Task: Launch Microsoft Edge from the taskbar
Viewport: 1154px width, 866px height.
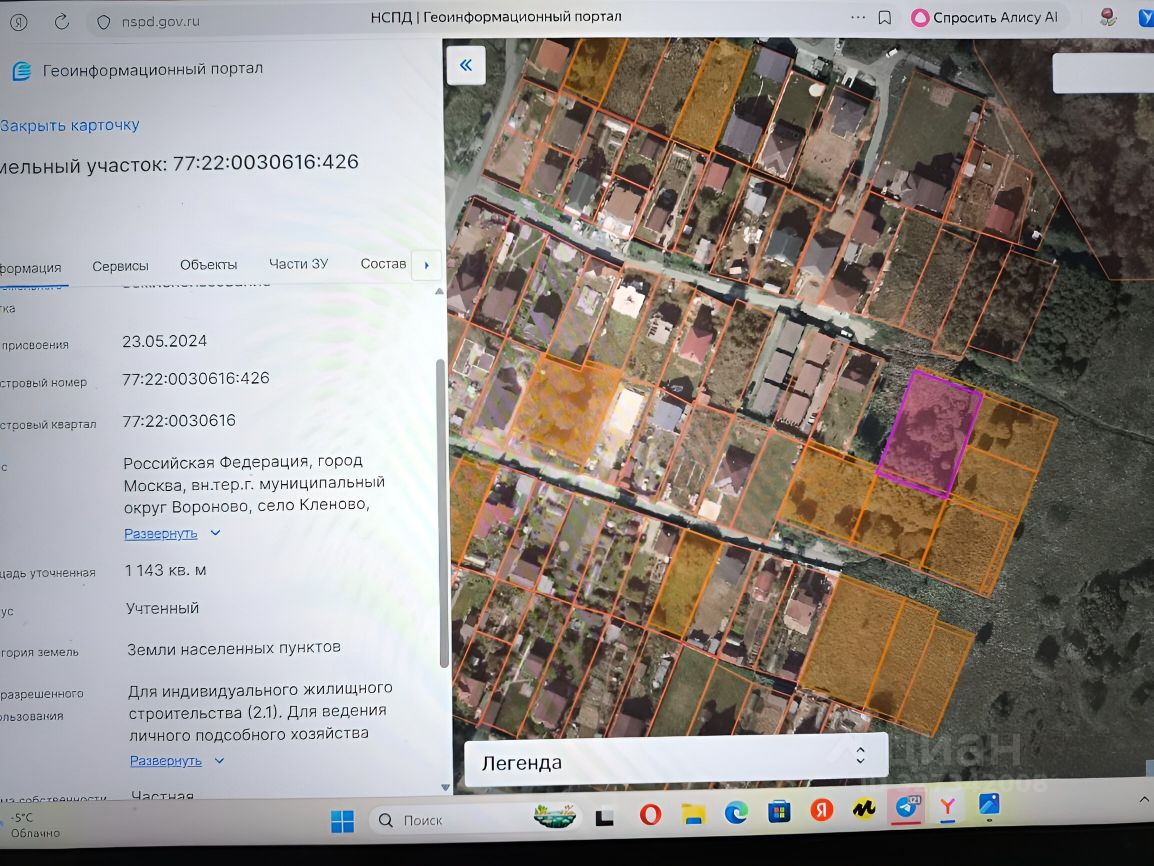Action: pos(736,812)
